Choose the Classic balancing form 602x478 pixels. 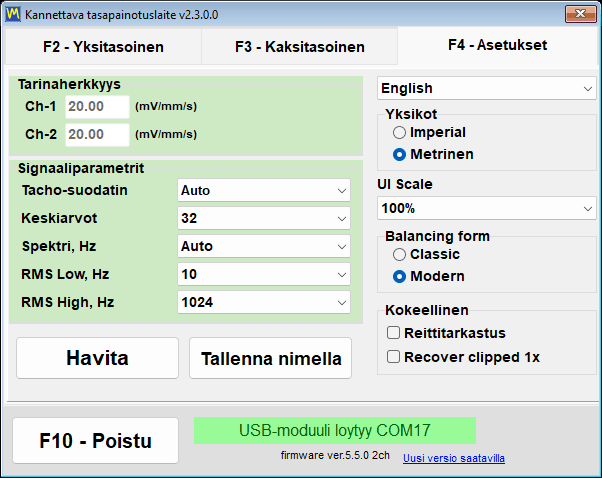click(x=426, y=254)
